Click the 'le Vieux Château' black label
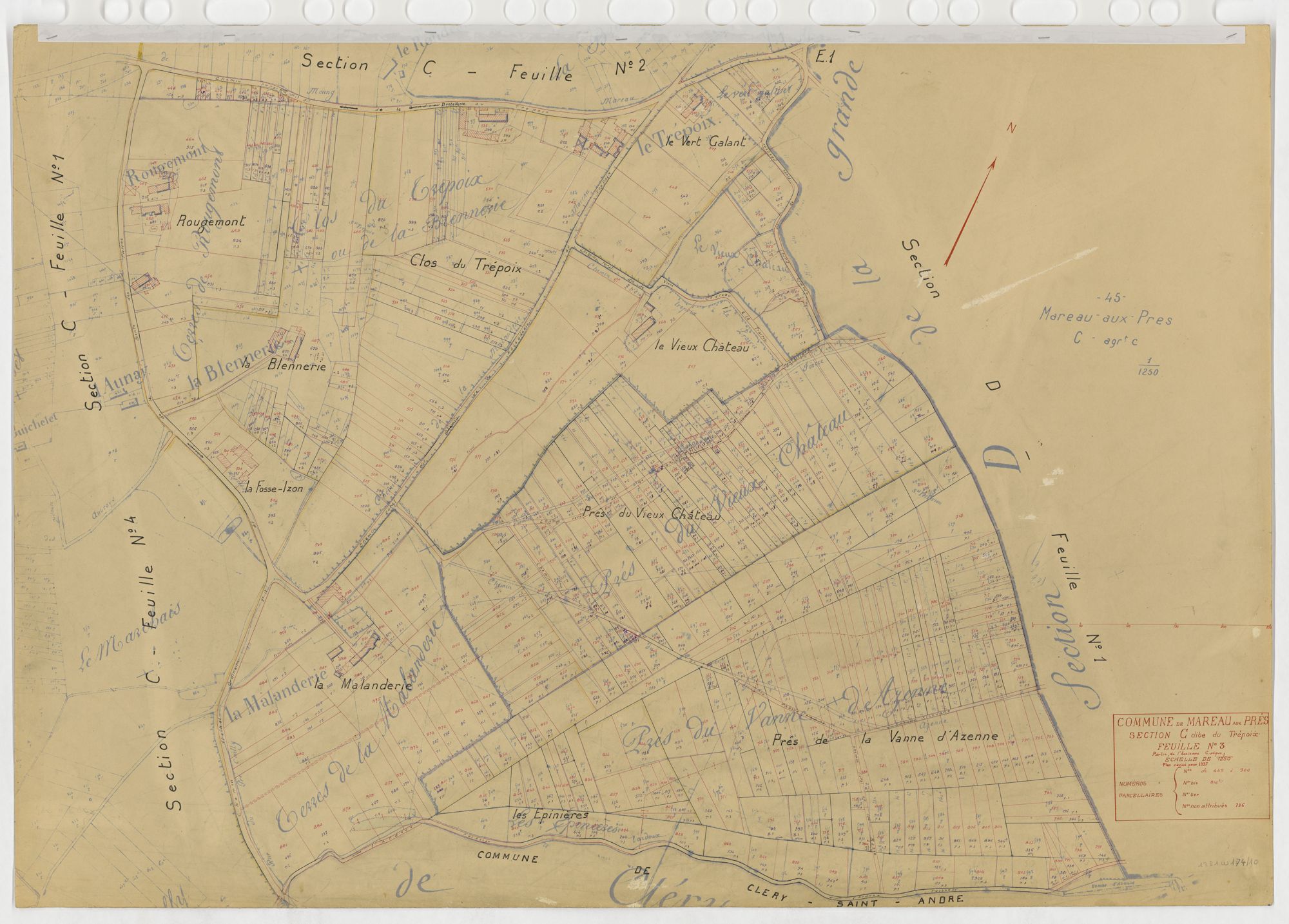1289x924 pixels. [x=701, y=348]
